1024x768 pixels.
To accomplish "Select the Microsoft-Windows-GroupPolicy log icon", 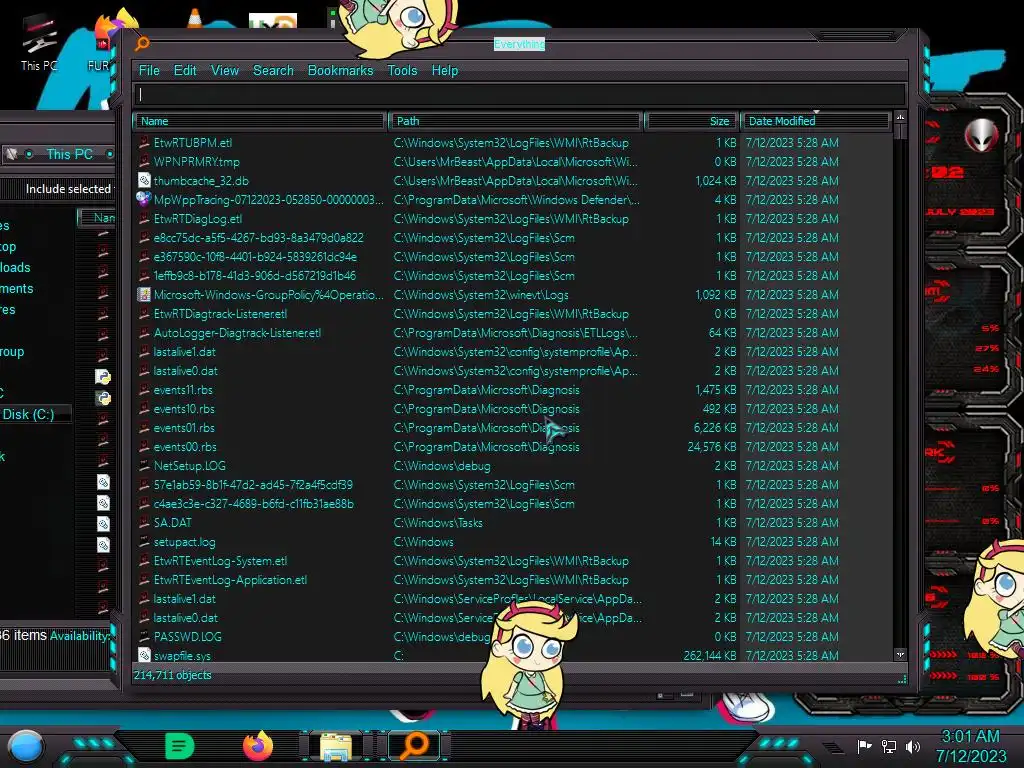I will click(x=144, y=295).
